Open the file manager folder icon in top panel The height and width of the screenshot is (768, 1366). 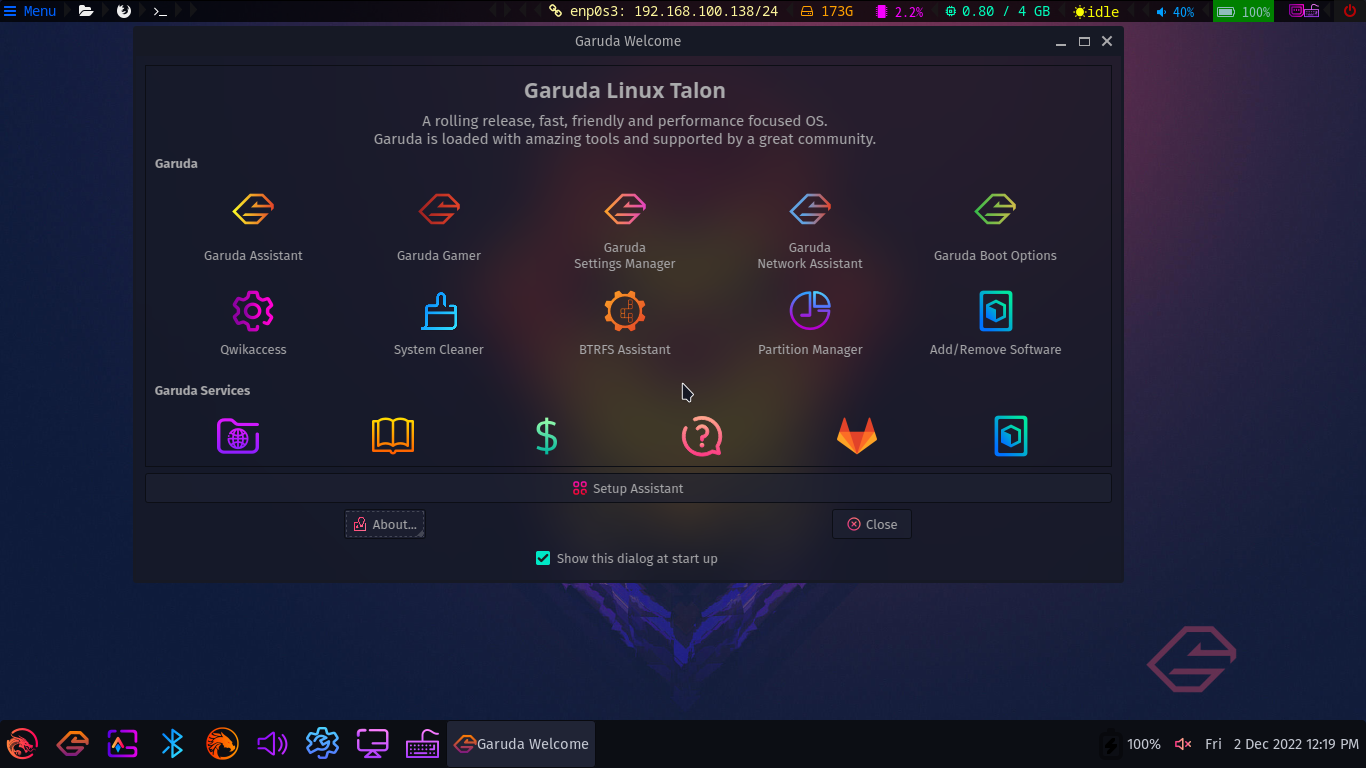(86, 11)
